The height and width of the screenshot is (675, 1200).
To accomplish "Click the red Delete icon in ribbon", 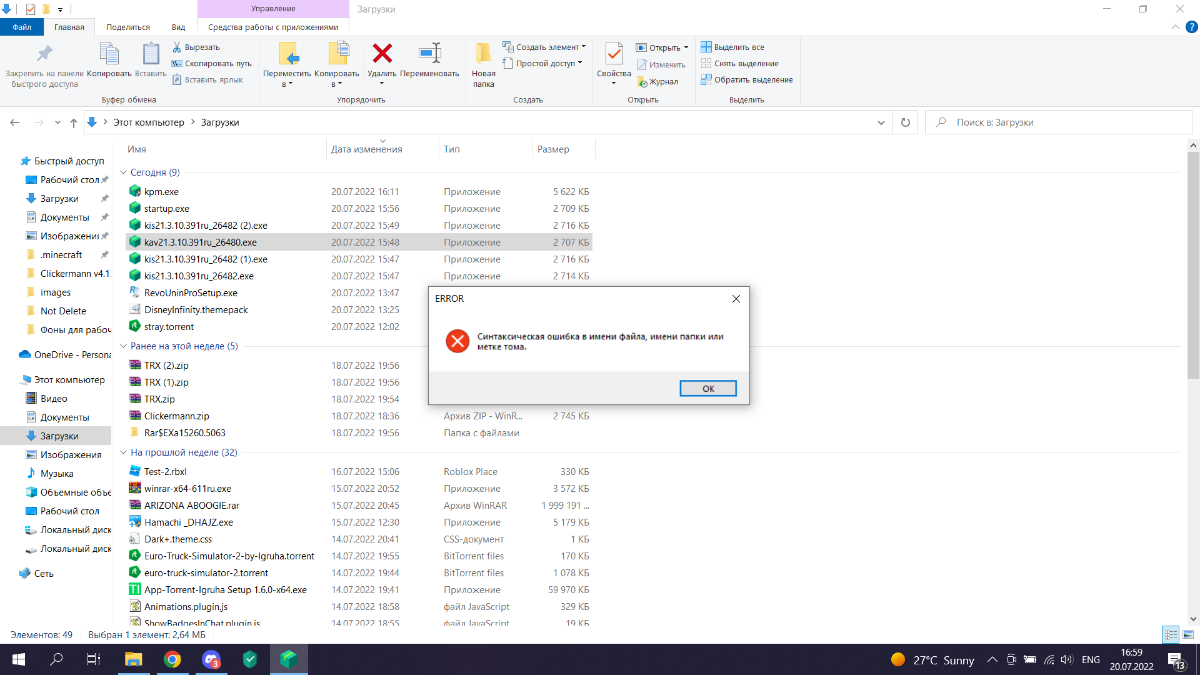I will point(381,55).
